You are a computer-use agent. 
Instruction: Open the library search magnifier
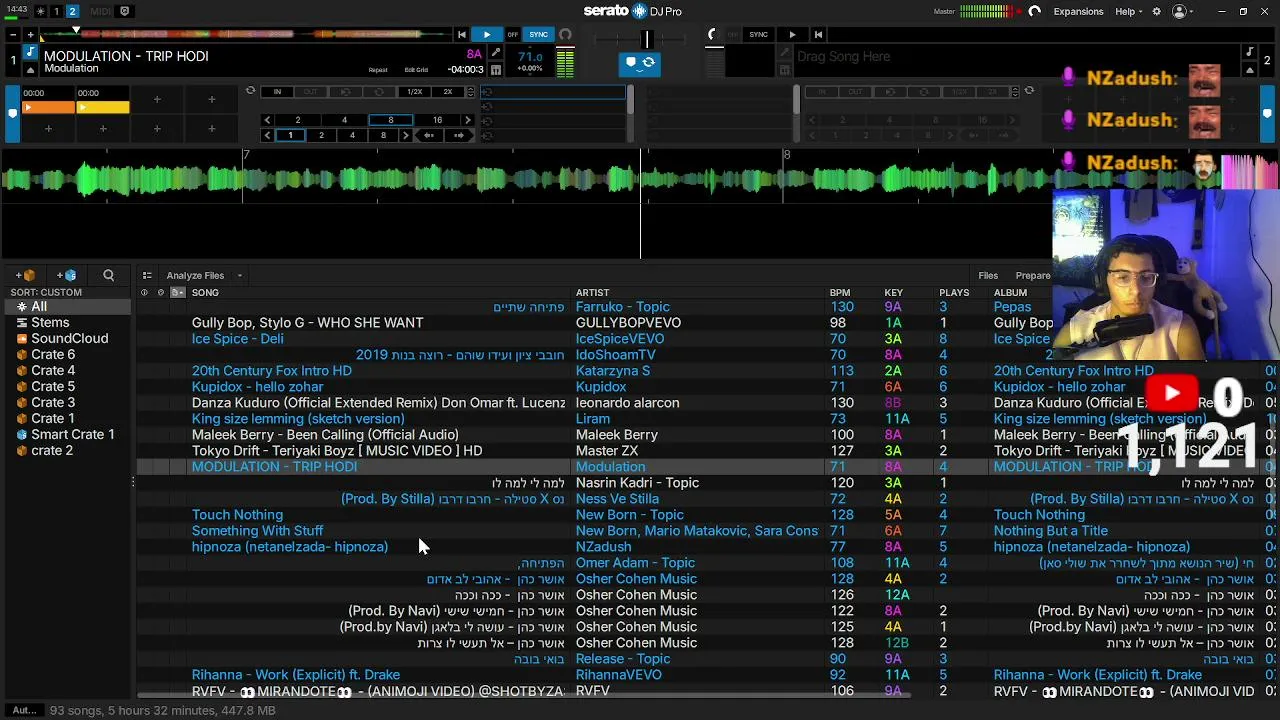[108, 275]
